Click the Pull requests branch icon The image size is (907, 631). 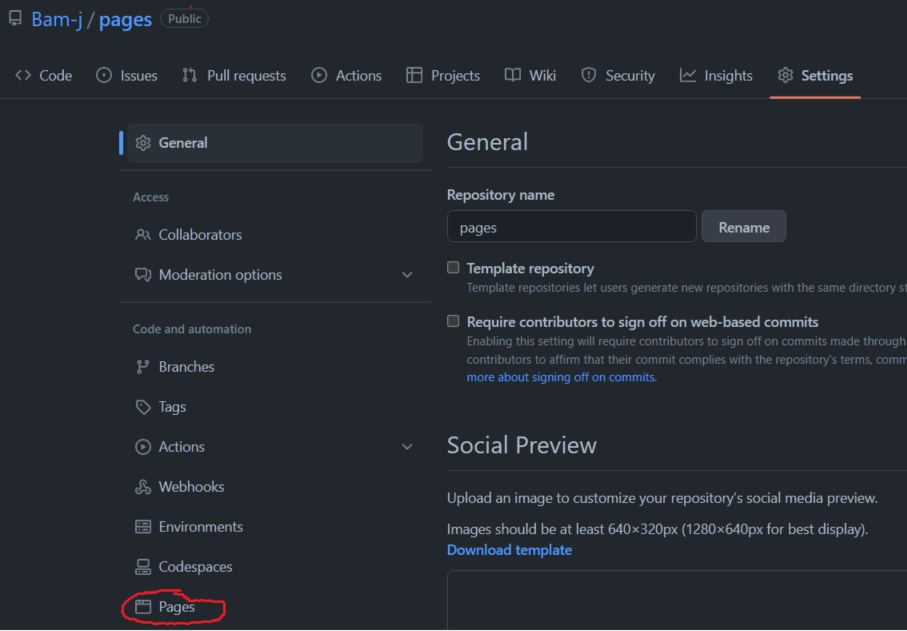pyautogui.click(x=190, y=75)
